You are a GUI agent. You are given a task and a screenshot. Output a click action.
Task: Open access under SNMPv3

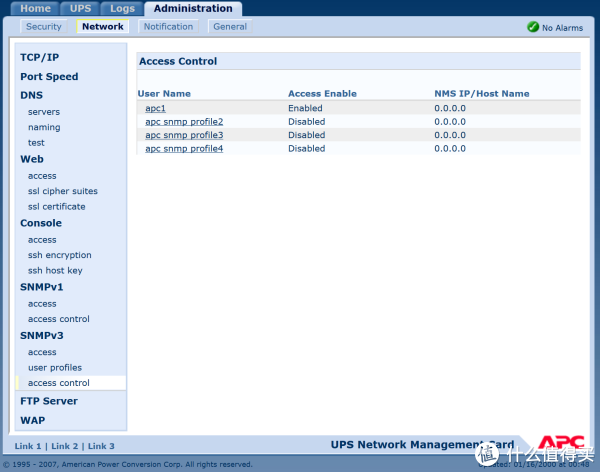(x=42, y=352)
